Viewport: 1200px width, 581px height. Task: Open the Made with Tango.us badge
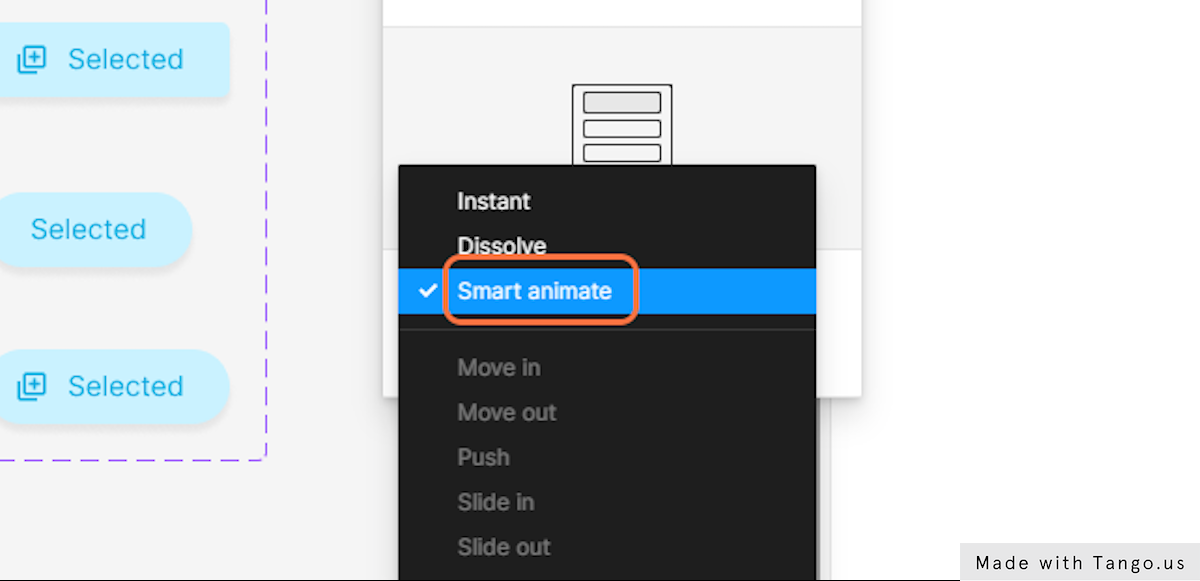tap(1079, 562)
